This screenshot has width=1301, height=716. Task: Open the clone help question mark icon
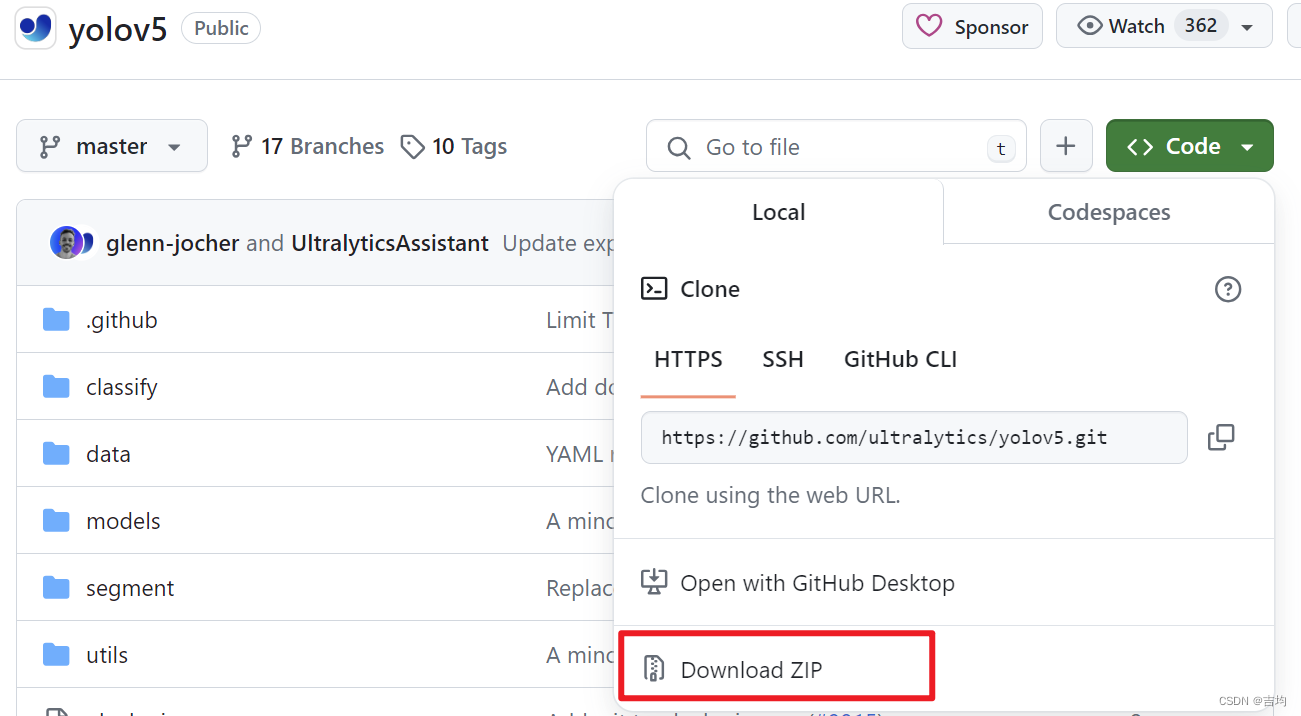1228,289
